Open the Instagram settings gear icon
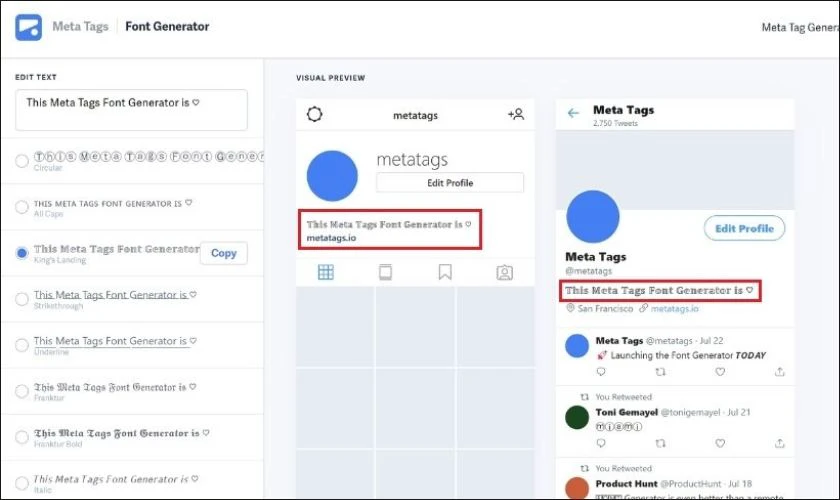This screenshot has height=500, width=840. coord(314,114)
